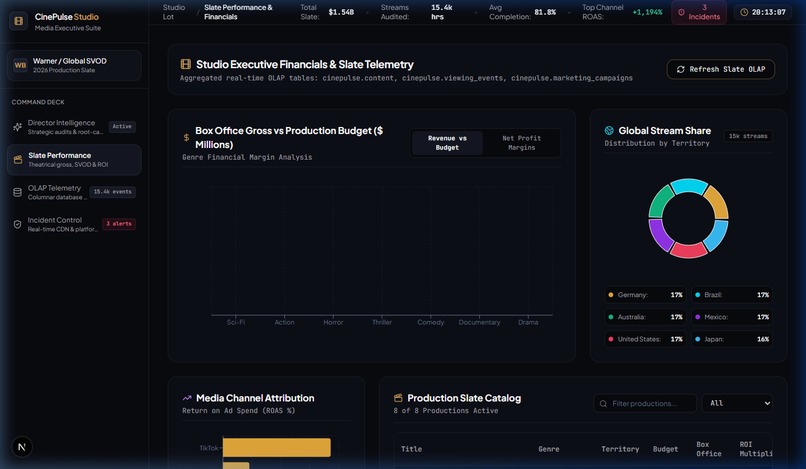Click the alert icon in the Incidents badge

[x=681, y=12]
